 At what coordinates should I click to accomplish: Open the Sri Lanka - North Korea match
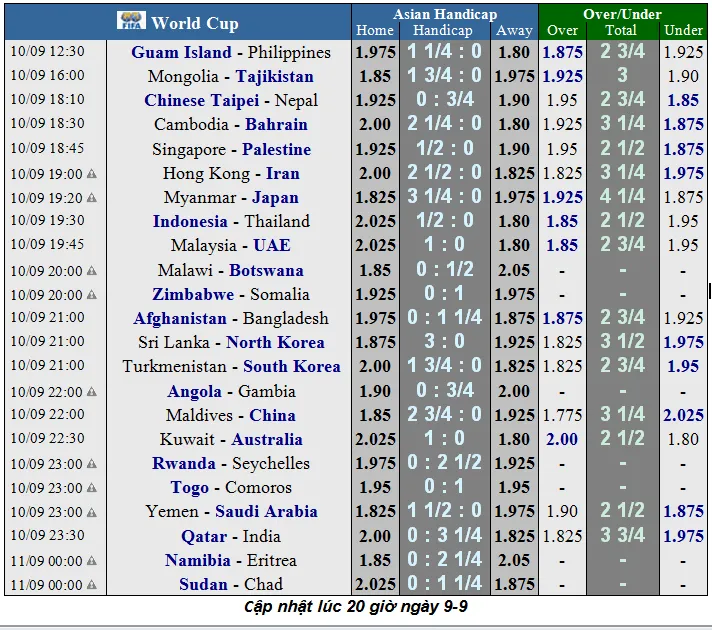(231, 342)
